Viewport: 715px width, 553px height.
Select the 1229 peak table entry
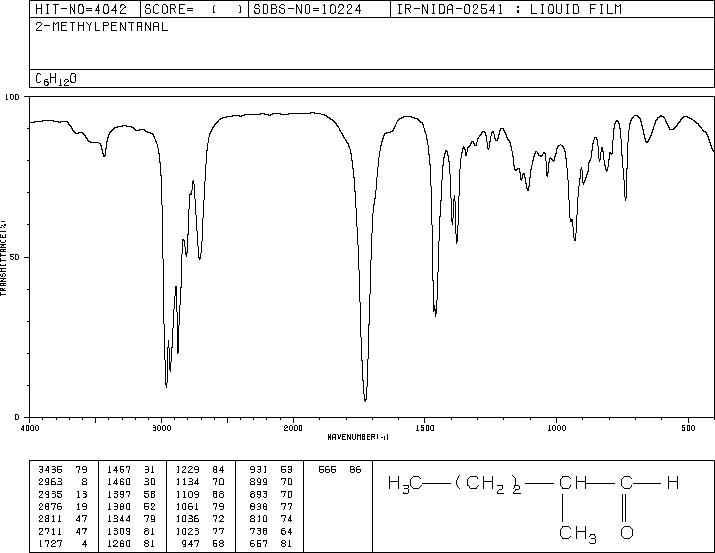200,470
